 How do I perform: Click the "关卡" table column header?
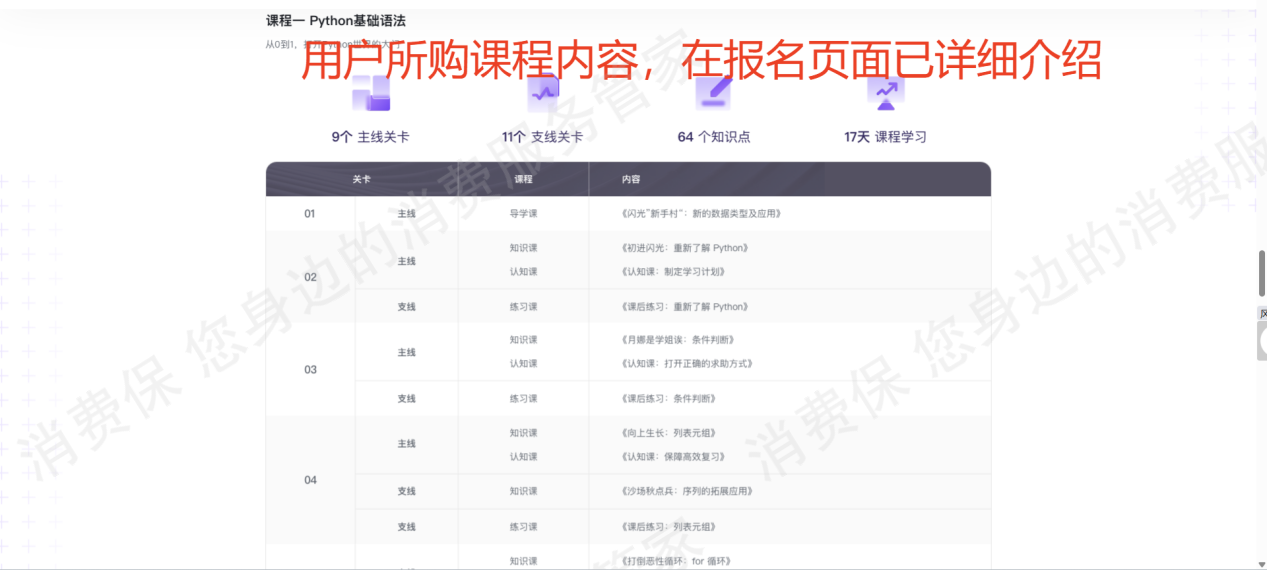coord(361,180)
